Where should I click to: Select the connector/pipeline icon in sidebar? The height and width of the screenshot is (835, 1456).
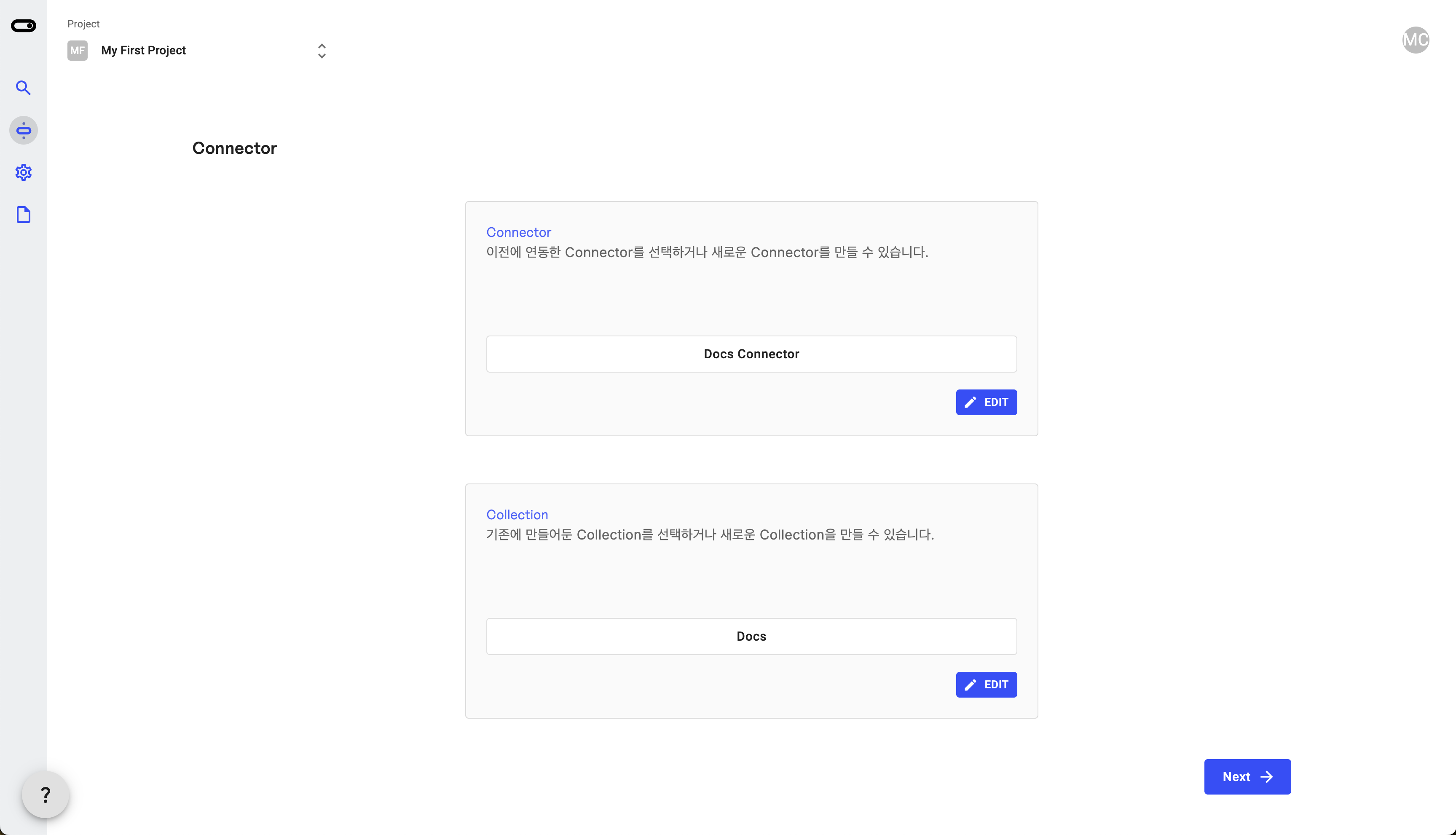tap(24, 130)
